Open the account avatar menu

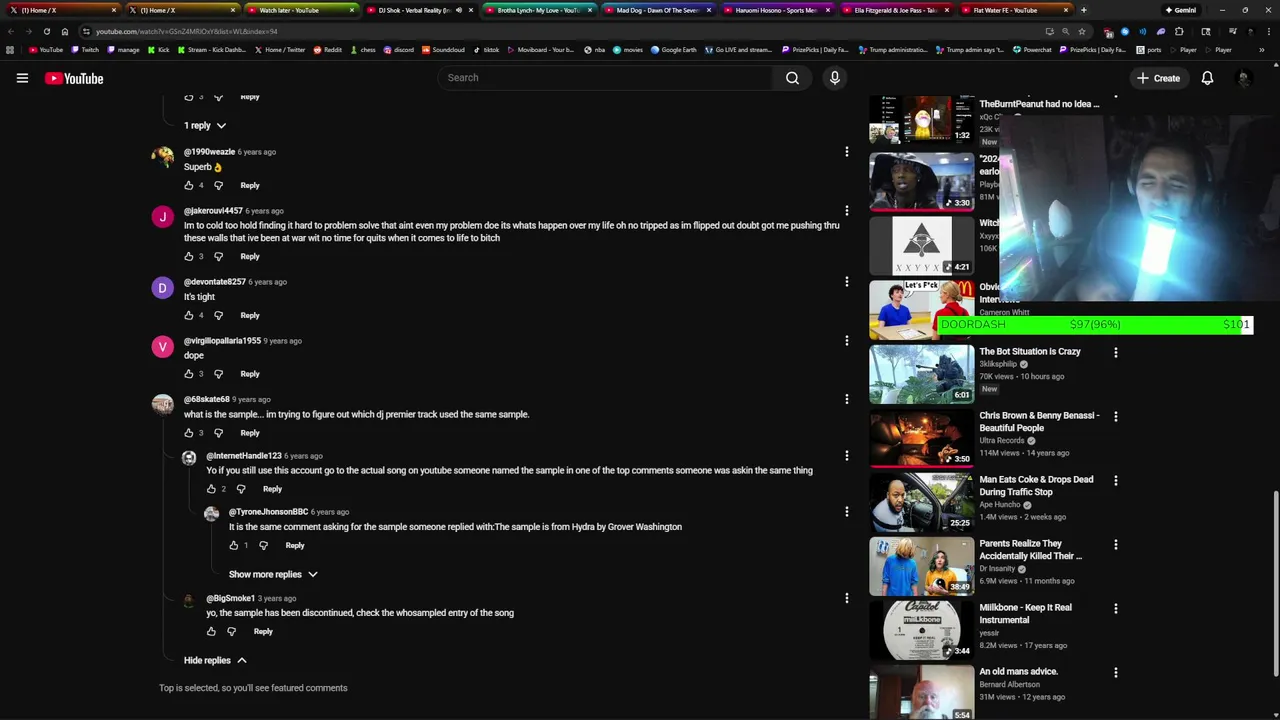[x=1244, y=78]
